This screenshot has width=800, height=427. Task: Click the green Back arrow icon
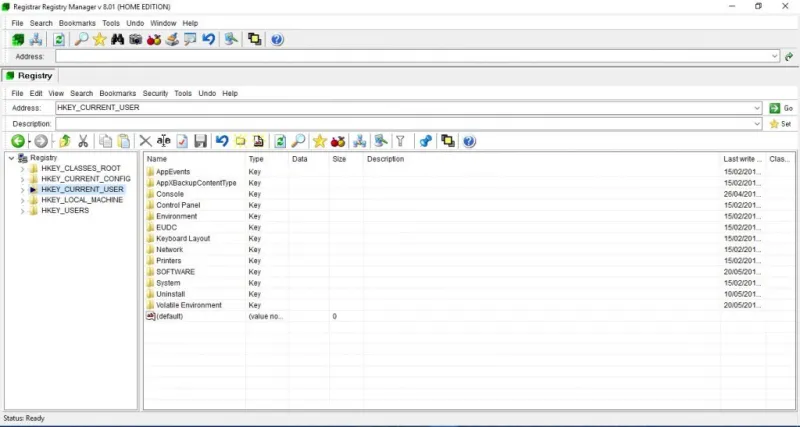(18, 141)
